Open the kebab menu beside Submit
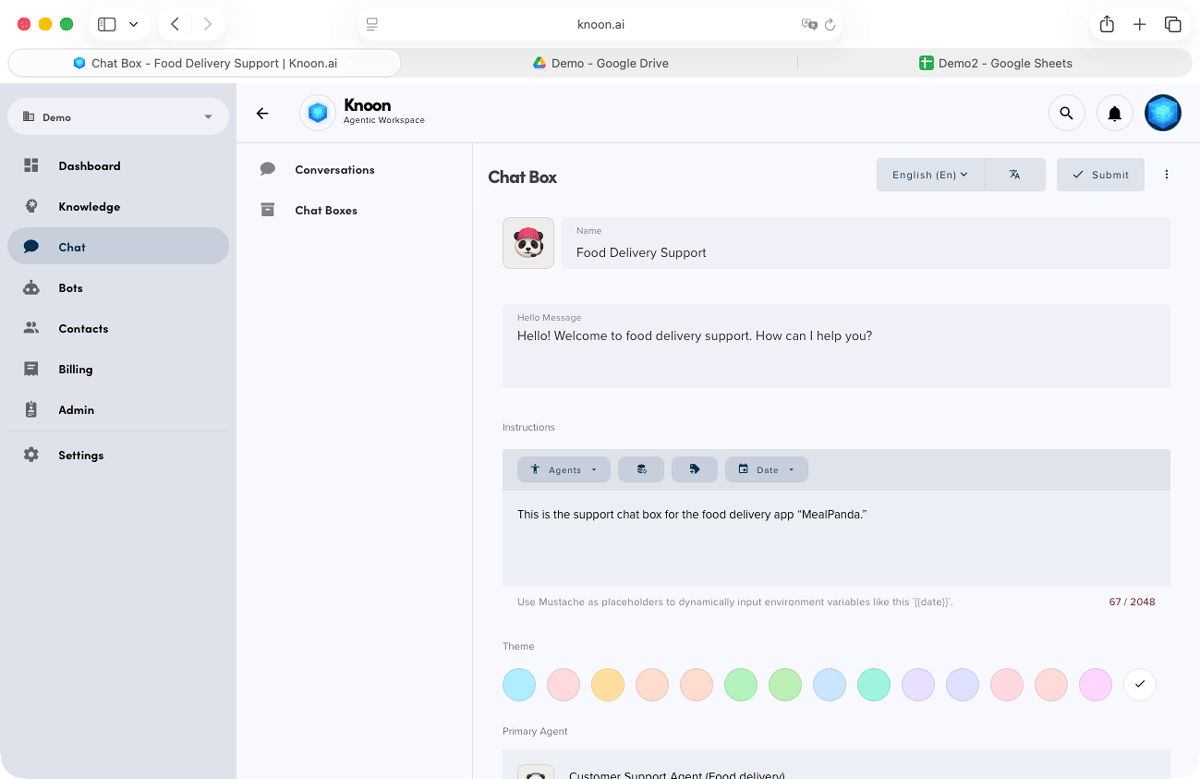Image resolution: width=1200 pixels, height=779 pixels. pos(1166,174)
